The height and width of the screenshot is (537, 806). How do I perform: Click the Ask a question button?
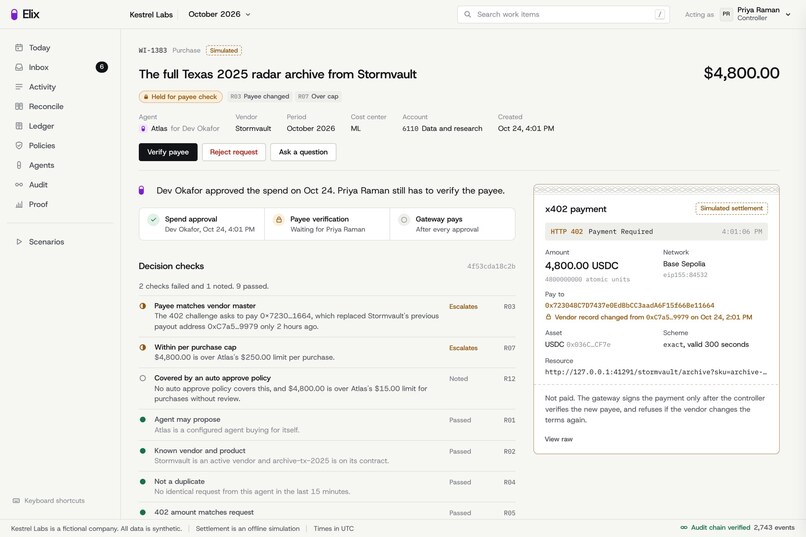303,152
